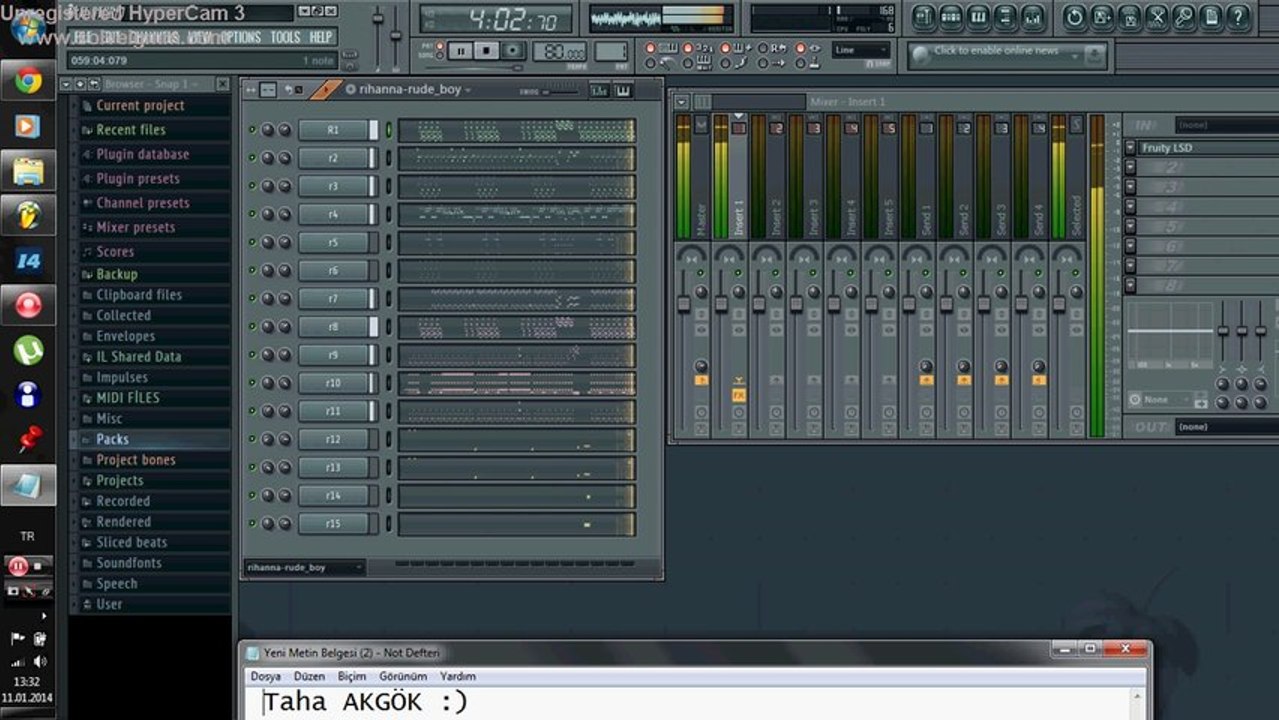Click the swing slider in step sequencer
Image resolution: width=1279 pixels, height=720 pixels.
[560, 90]
